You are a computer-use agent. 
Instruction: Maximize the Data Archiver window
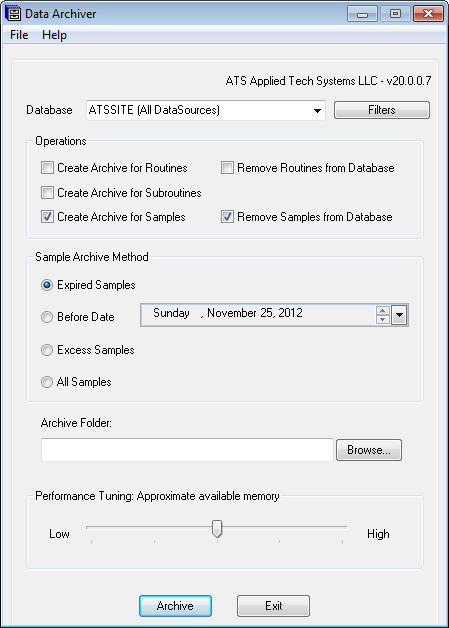click(x=395, y=14)
